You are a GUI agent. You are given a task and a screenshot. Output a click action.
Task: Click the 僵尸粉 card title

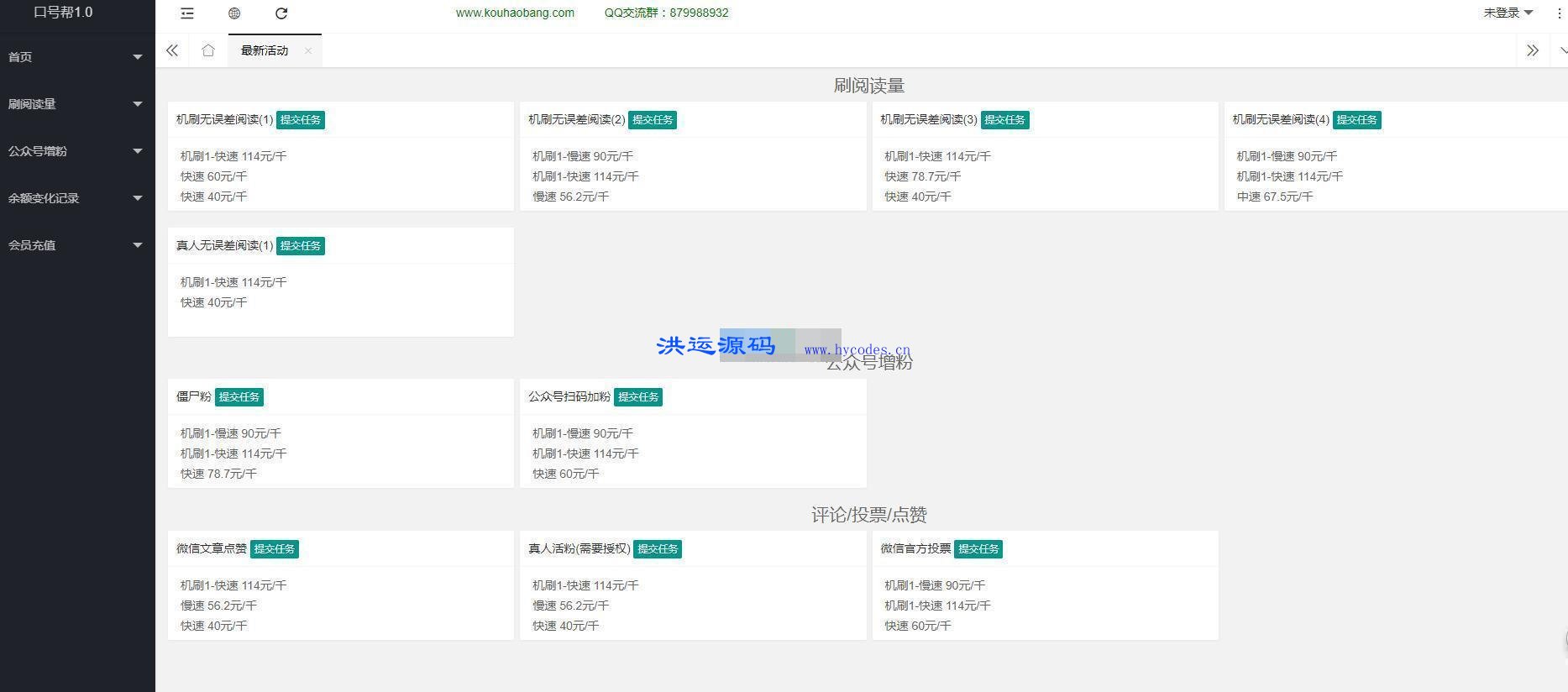coord(194,396)
